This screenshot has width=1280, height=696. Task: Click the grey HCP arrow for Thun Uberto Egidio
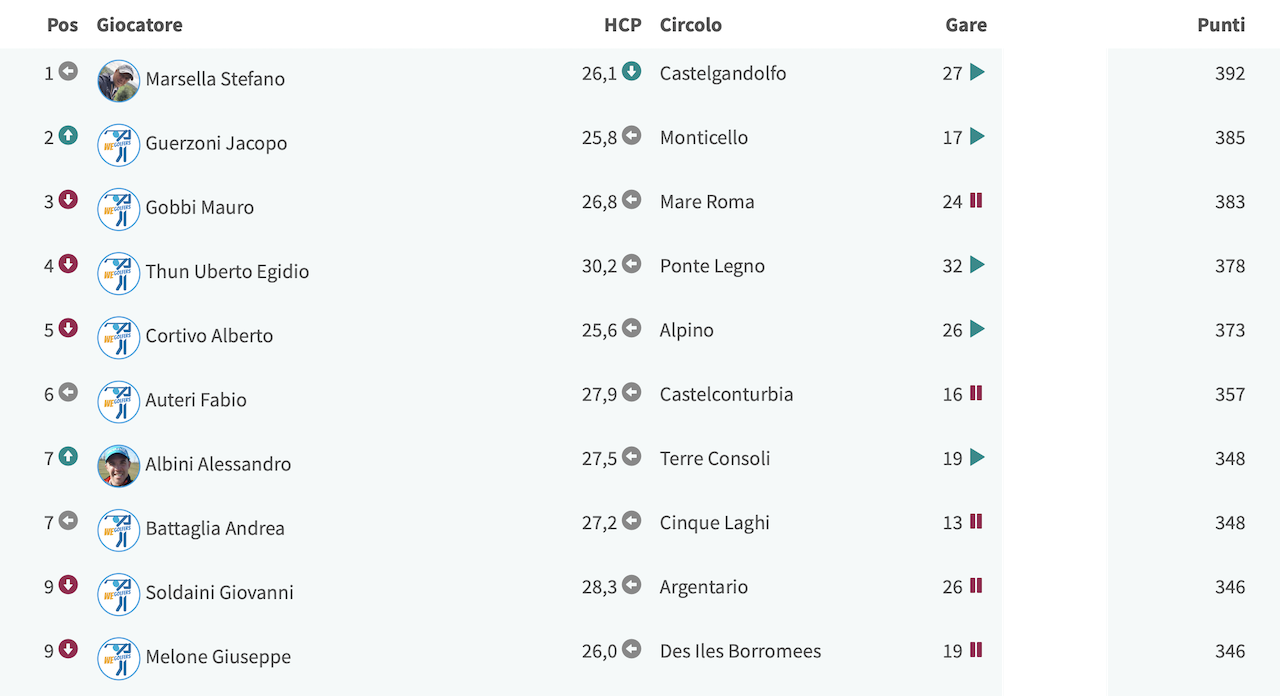(x=631, y=264)
